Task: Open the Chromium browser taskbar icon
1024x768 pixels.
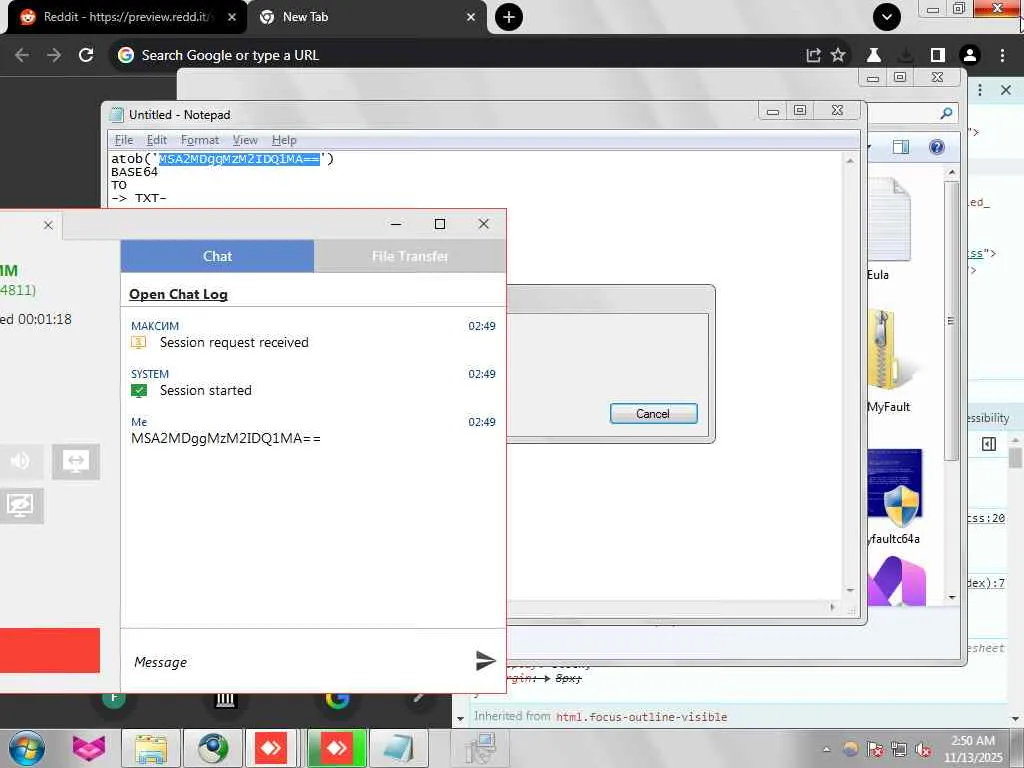Action: pyautogui.click(x=213, y=748)
